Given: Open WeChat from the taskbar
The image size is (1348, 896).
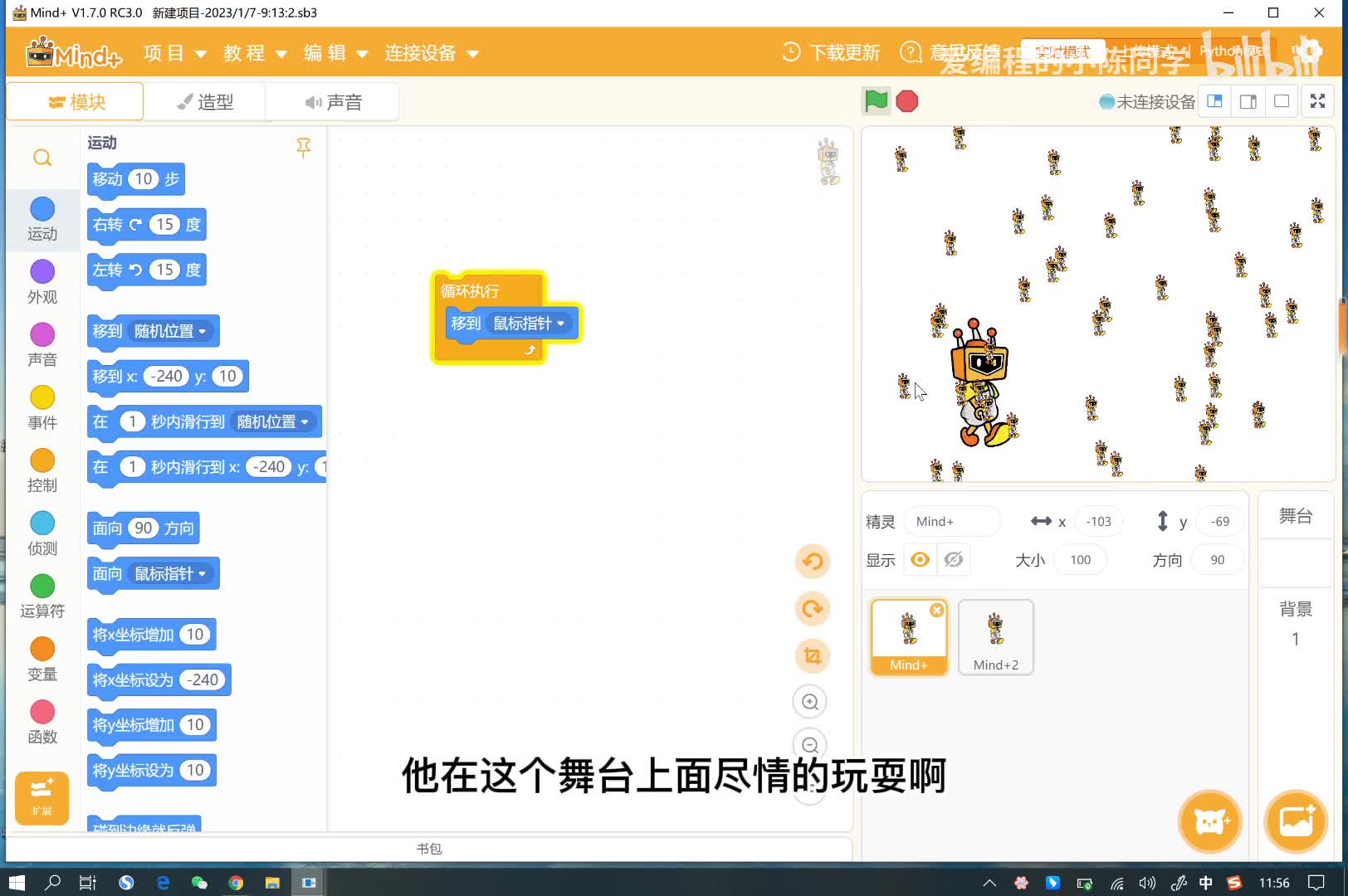Looking at the screenshot, I should 199,882.
